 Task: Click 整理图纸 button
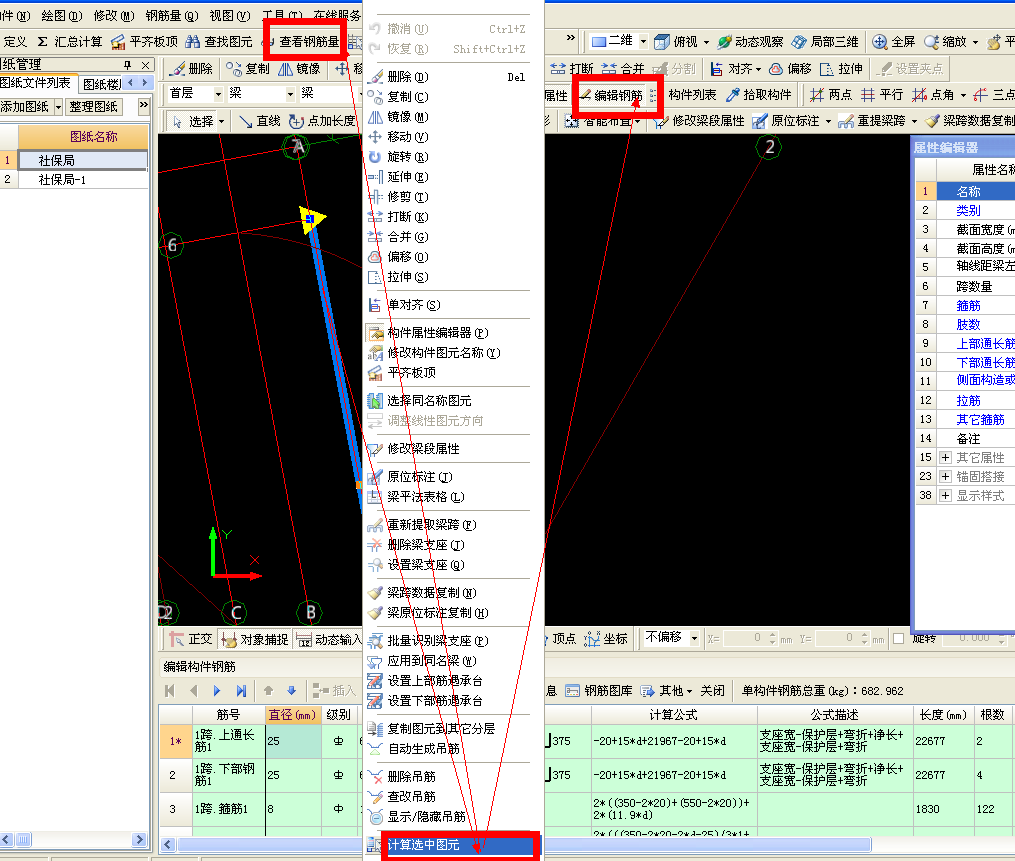(94, 107)
